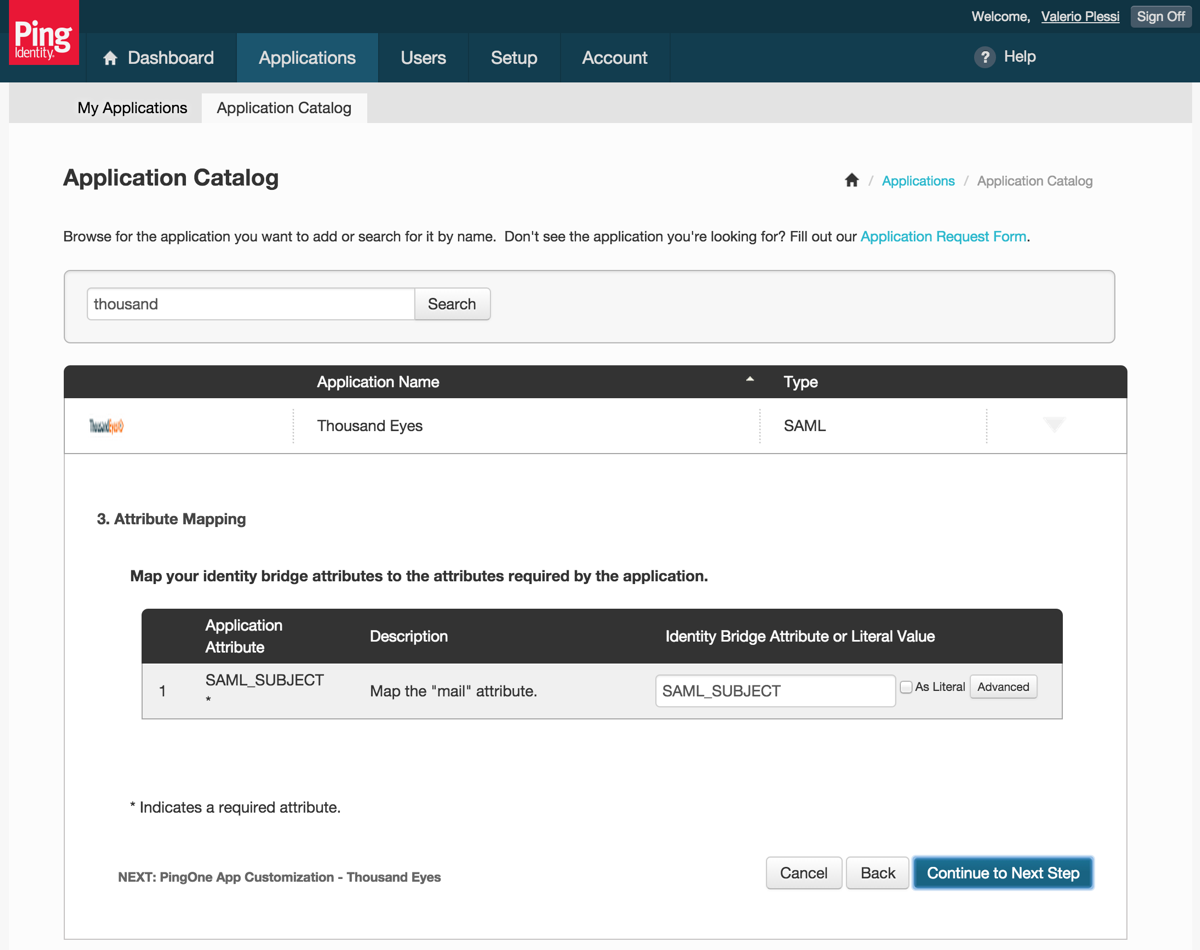Open the Applications menu
This screenshot has width=1200, height=950.
pos(307,58)
